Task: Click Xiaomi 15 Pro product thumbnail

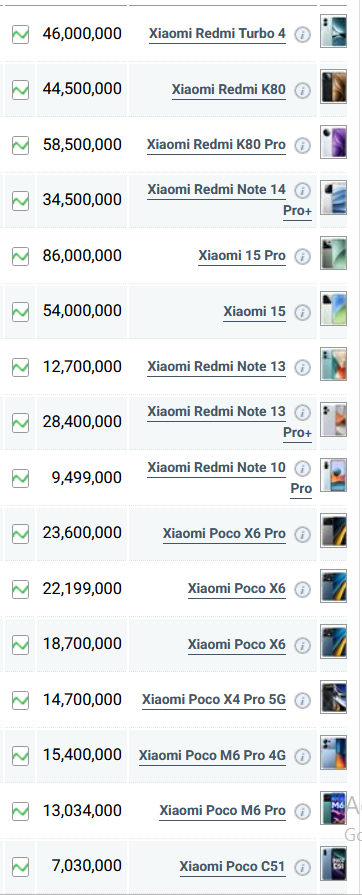Action: pyautogui.click(x=333, y=253)
